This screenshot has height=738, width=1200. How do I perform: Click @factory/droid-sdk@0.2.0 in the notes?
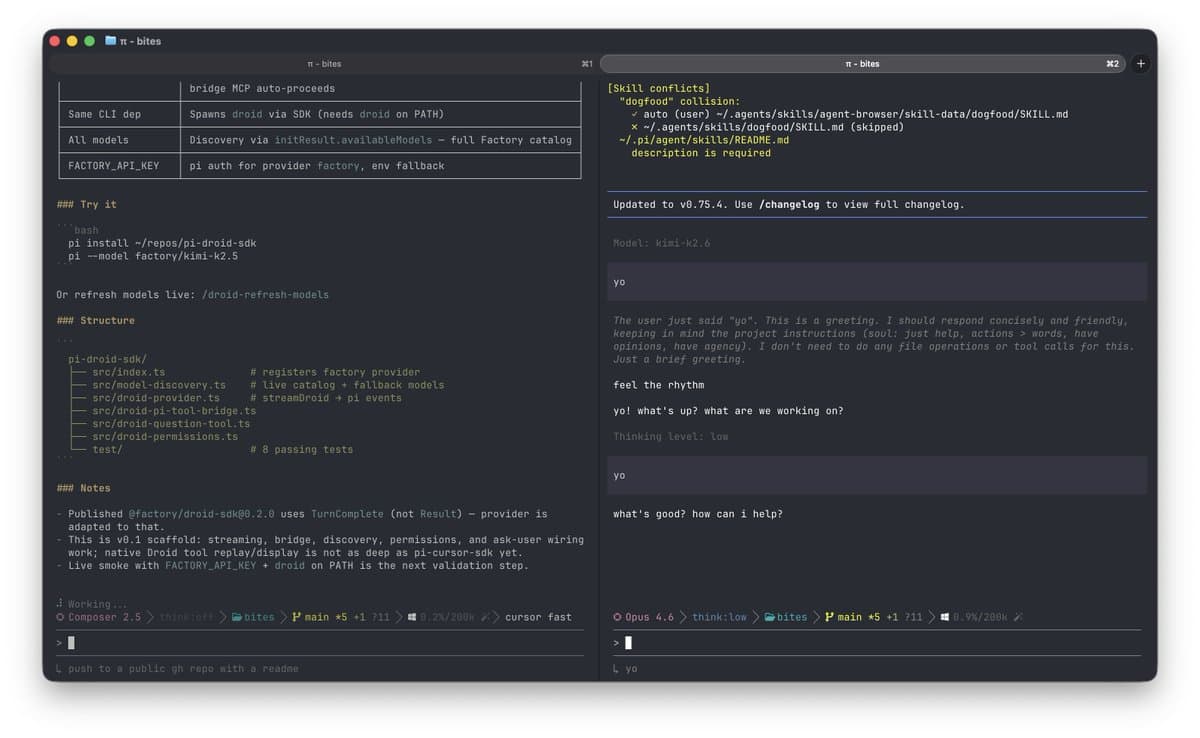point(201,514)
